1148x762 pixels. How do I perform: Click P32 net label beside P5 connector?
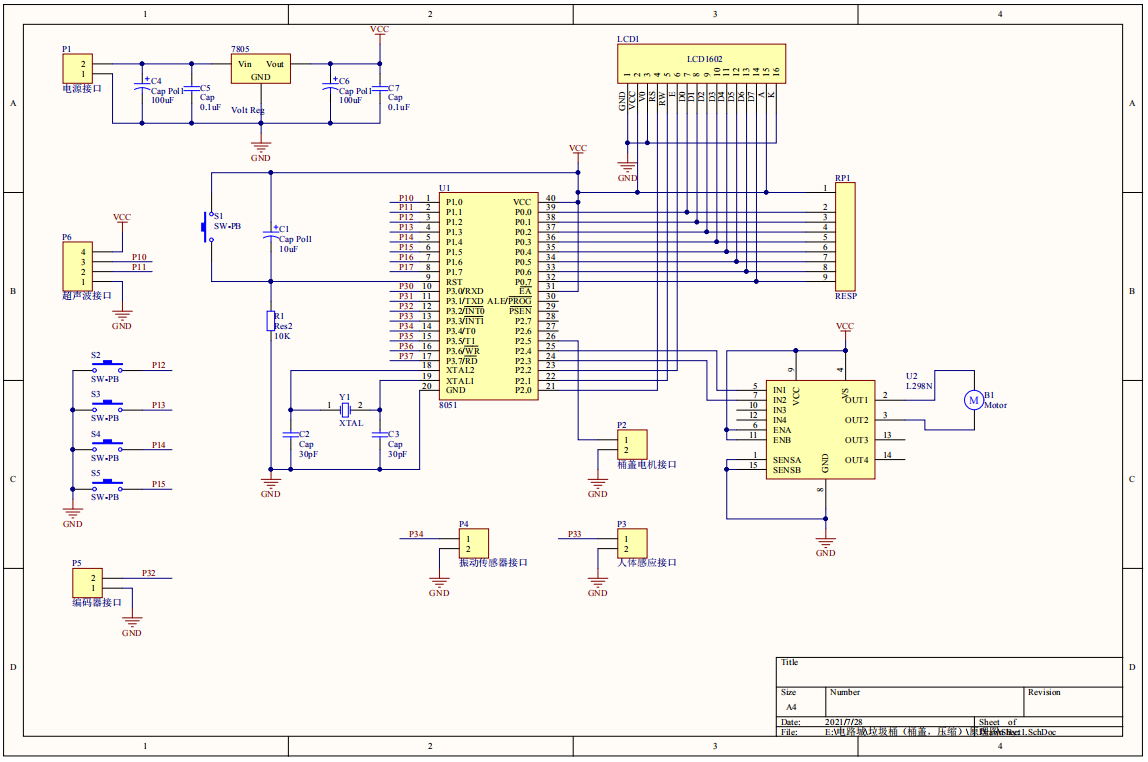click(x=149, y=573)
